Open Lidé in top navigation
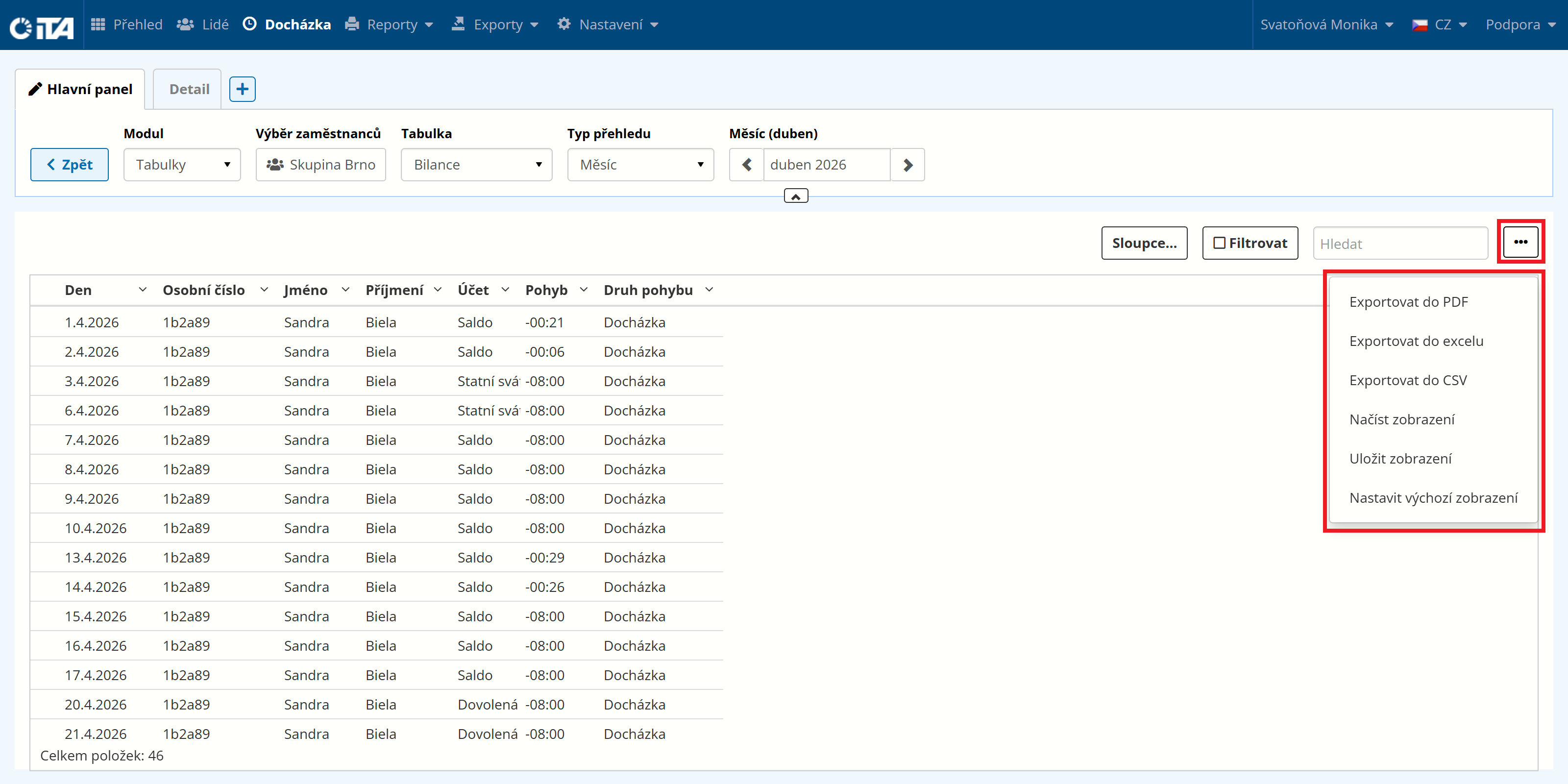Image resolution: width=1568 pixels, height=784 pixels. pos(203,24)
